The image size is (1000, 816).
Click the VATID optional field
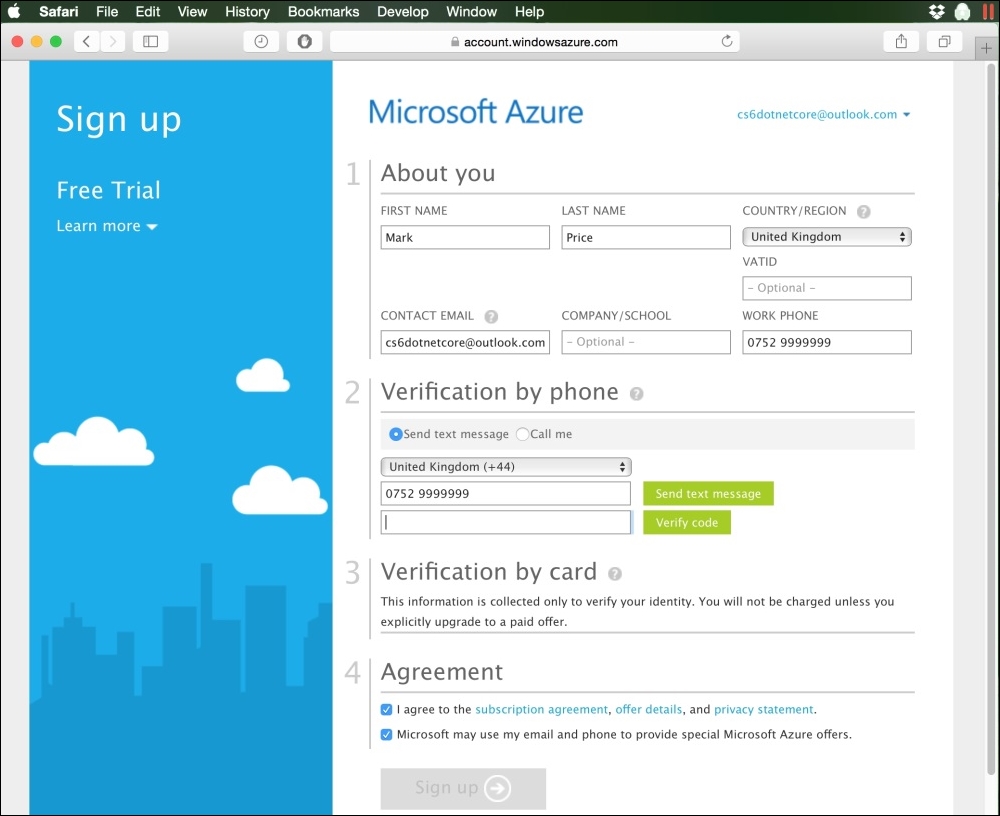click(x=827, y=288)
